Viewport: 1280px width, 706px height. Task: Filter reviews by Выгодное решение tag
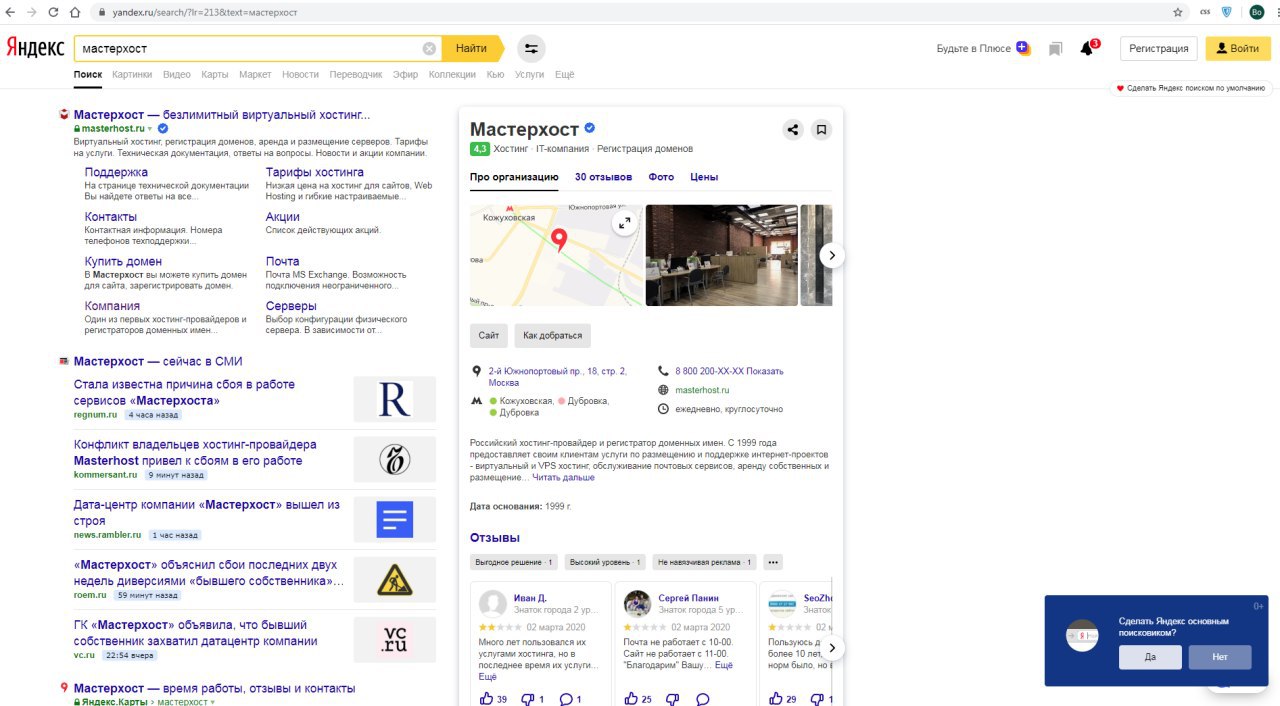pos(515,562)
